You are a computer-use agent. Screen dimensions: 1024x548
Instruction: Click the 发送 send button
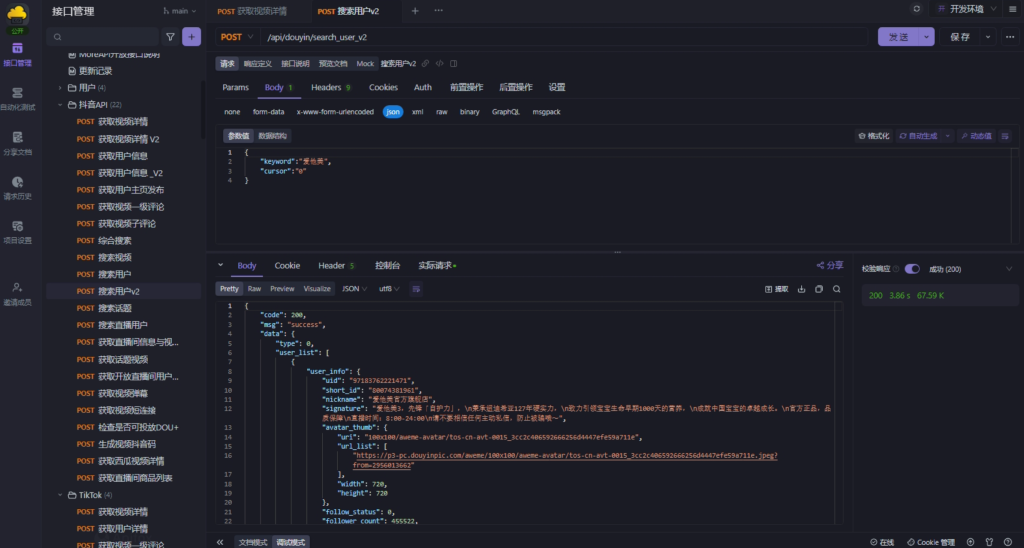coord(898,37)
